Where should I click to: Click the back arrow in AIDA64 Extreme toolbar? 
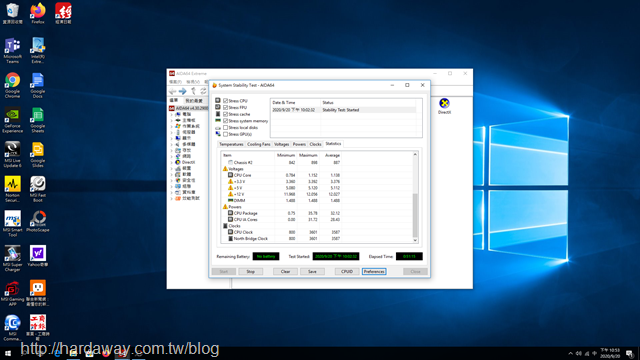click(x=173, y=91)
